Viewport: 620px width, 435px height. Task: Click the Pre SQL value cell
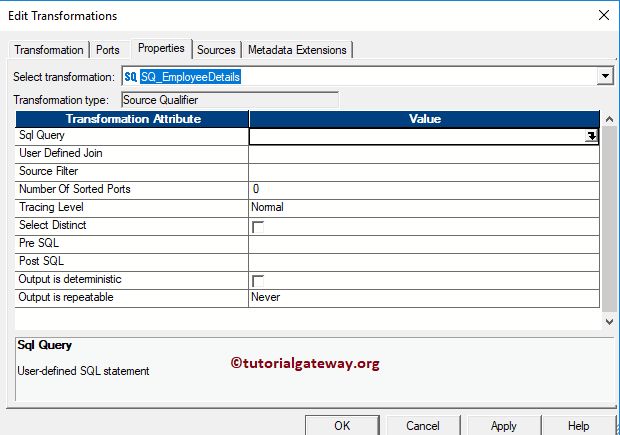click(424, 244)
